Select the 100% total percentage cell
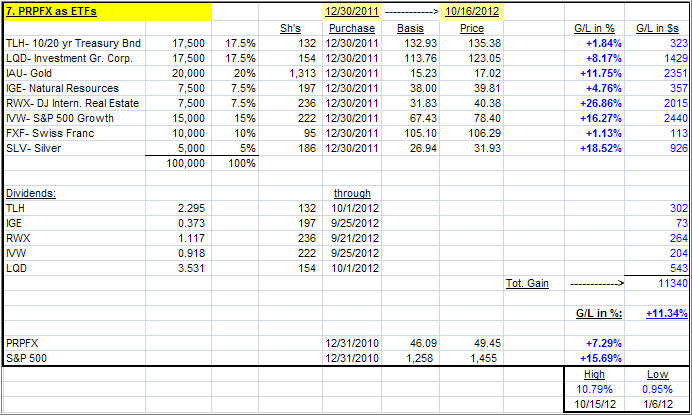692x415 pixels. (242, 163)
